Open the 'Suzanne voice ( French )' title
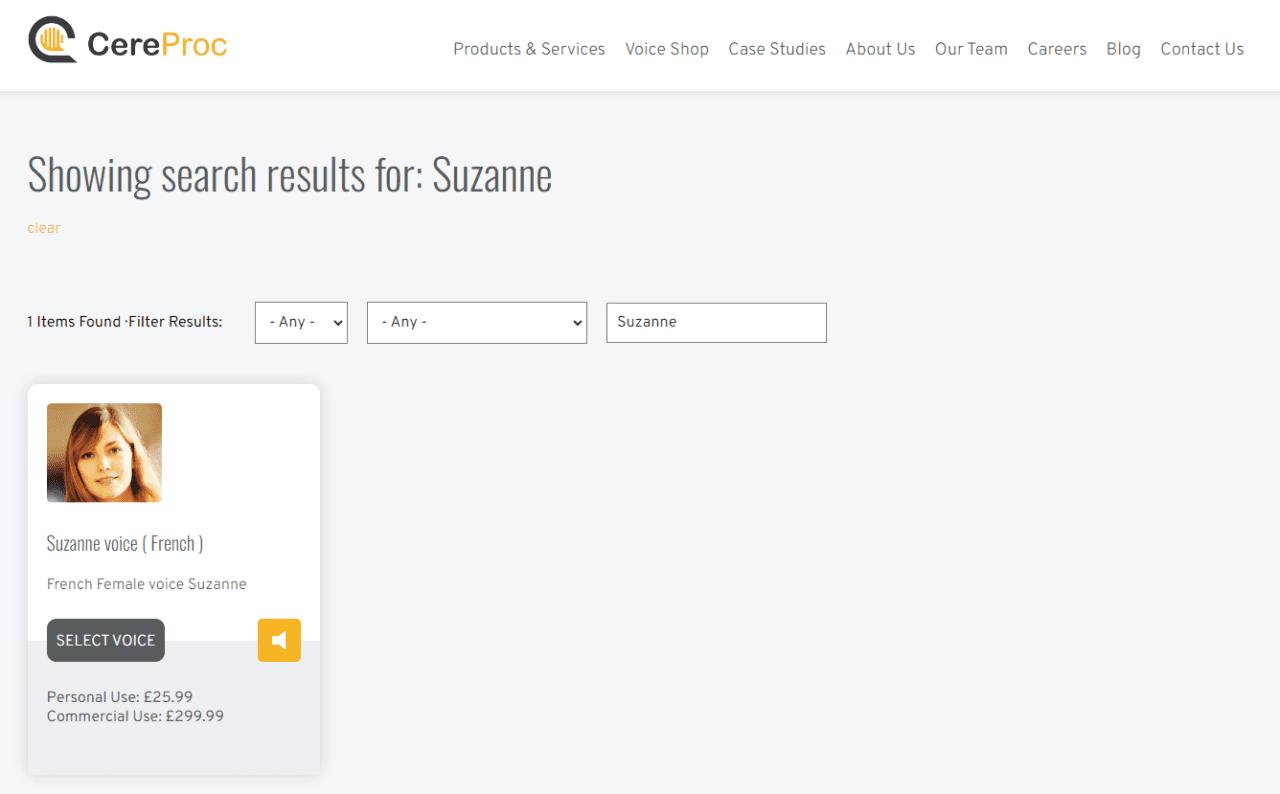Viewport: 1280px width, 794px height. pos(125,543)
